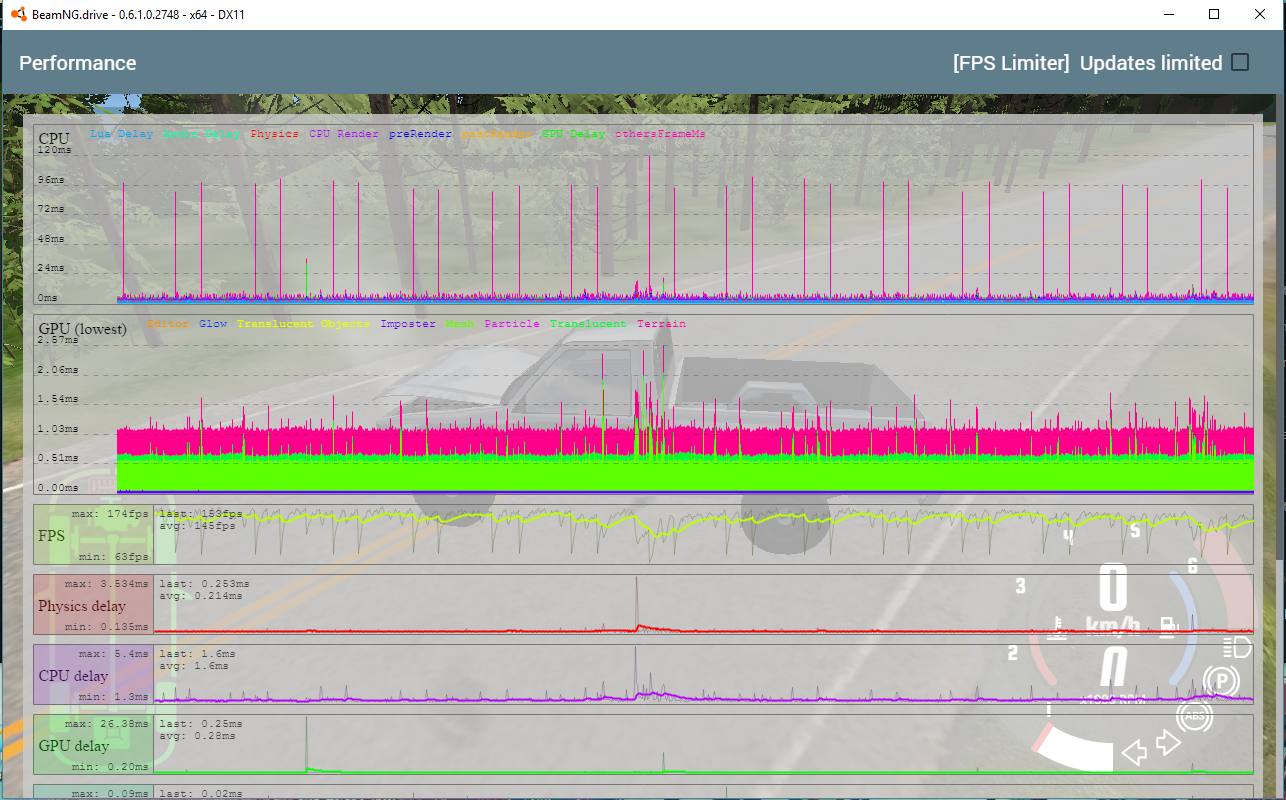Click the Mesh legend label
This screenshot has width=1286, height=800.
pos(460,324)
